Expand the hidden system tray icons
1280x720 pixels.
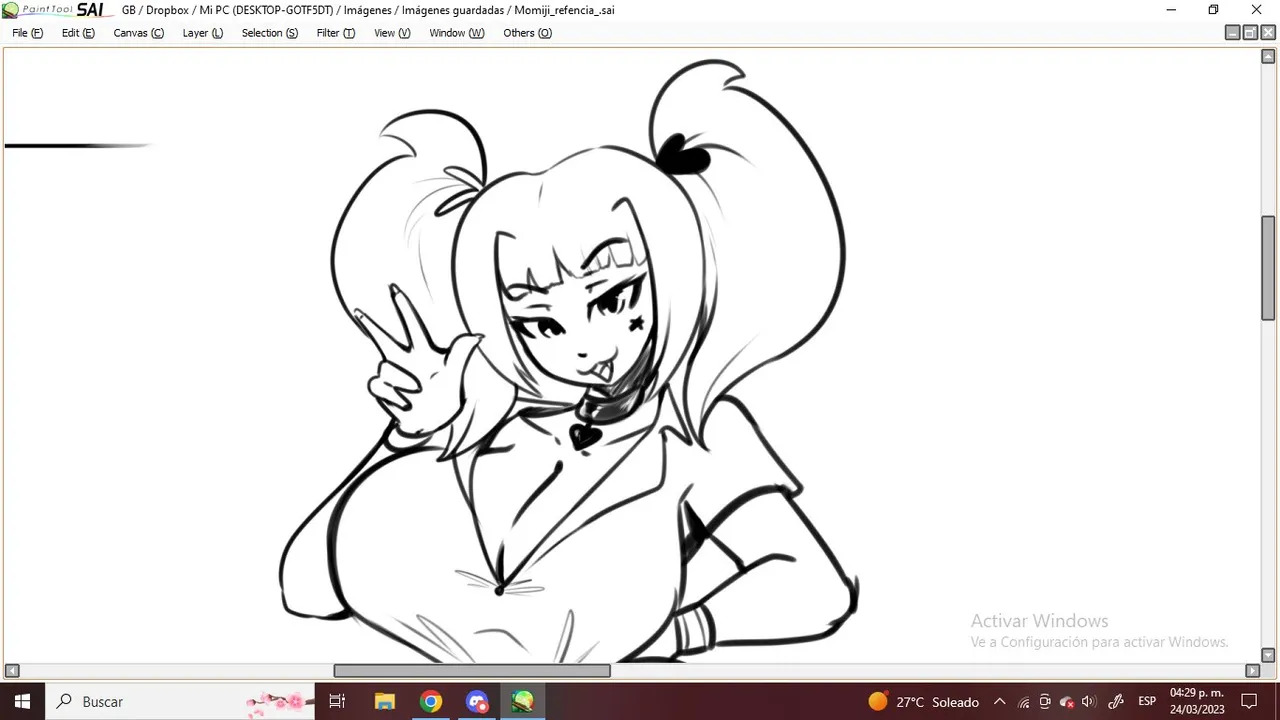pyautogui.click(x=999, y=702)
